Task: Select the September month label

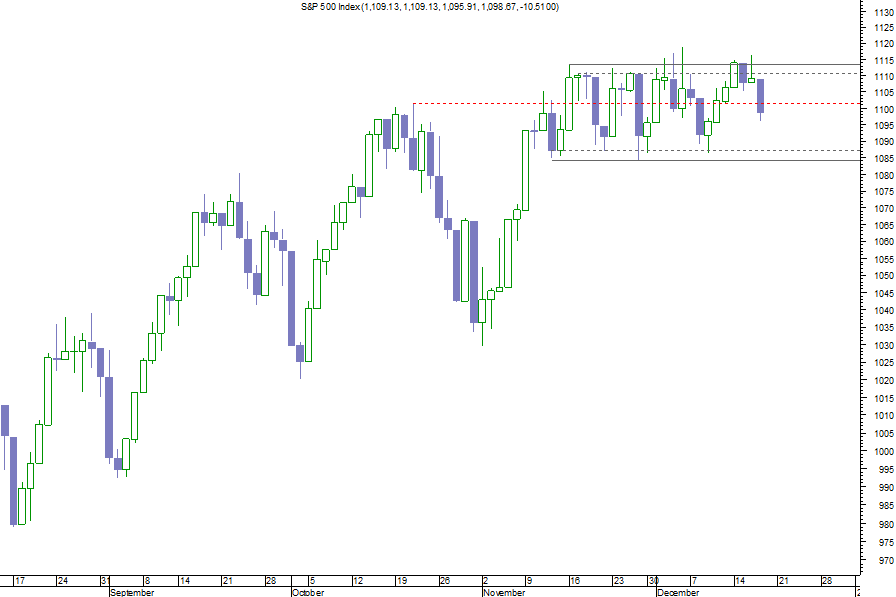Action: 132,592
